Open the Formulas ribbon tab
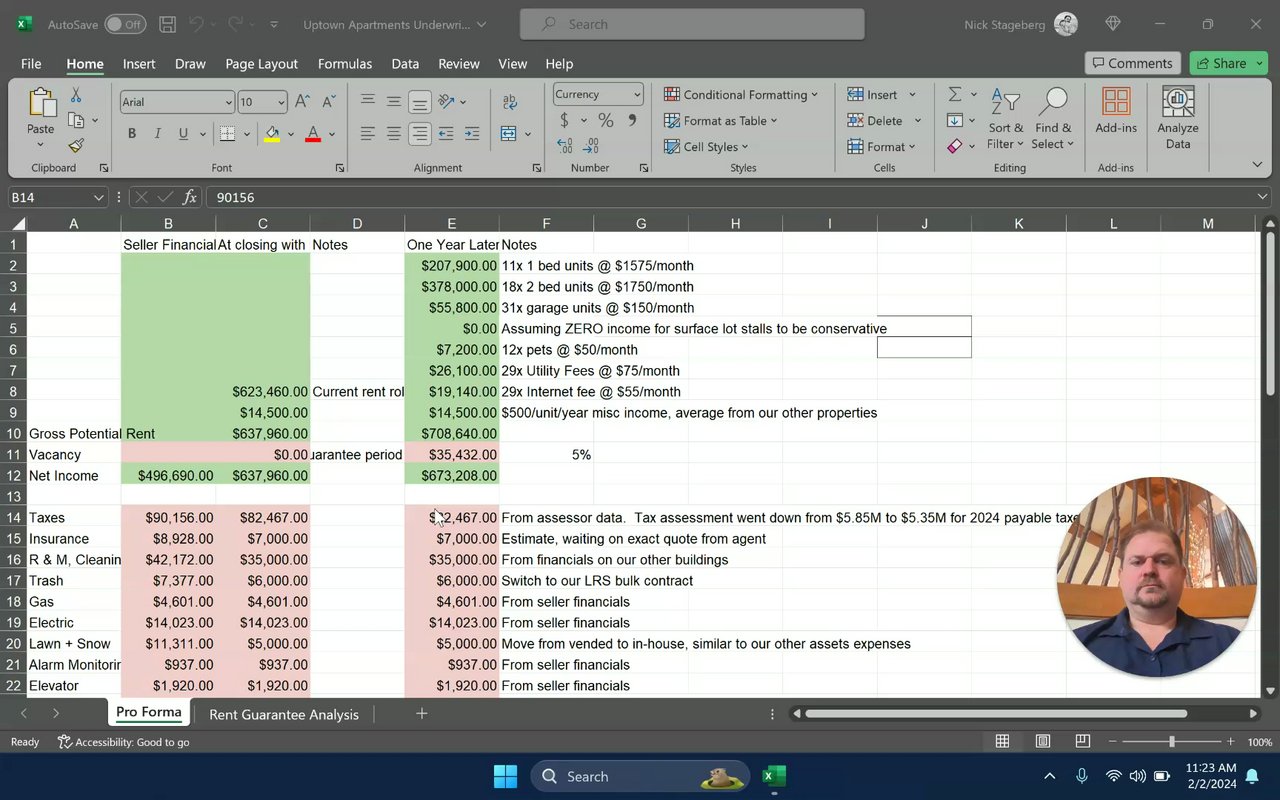This screenshot has height=800, width=1280. 345,63
